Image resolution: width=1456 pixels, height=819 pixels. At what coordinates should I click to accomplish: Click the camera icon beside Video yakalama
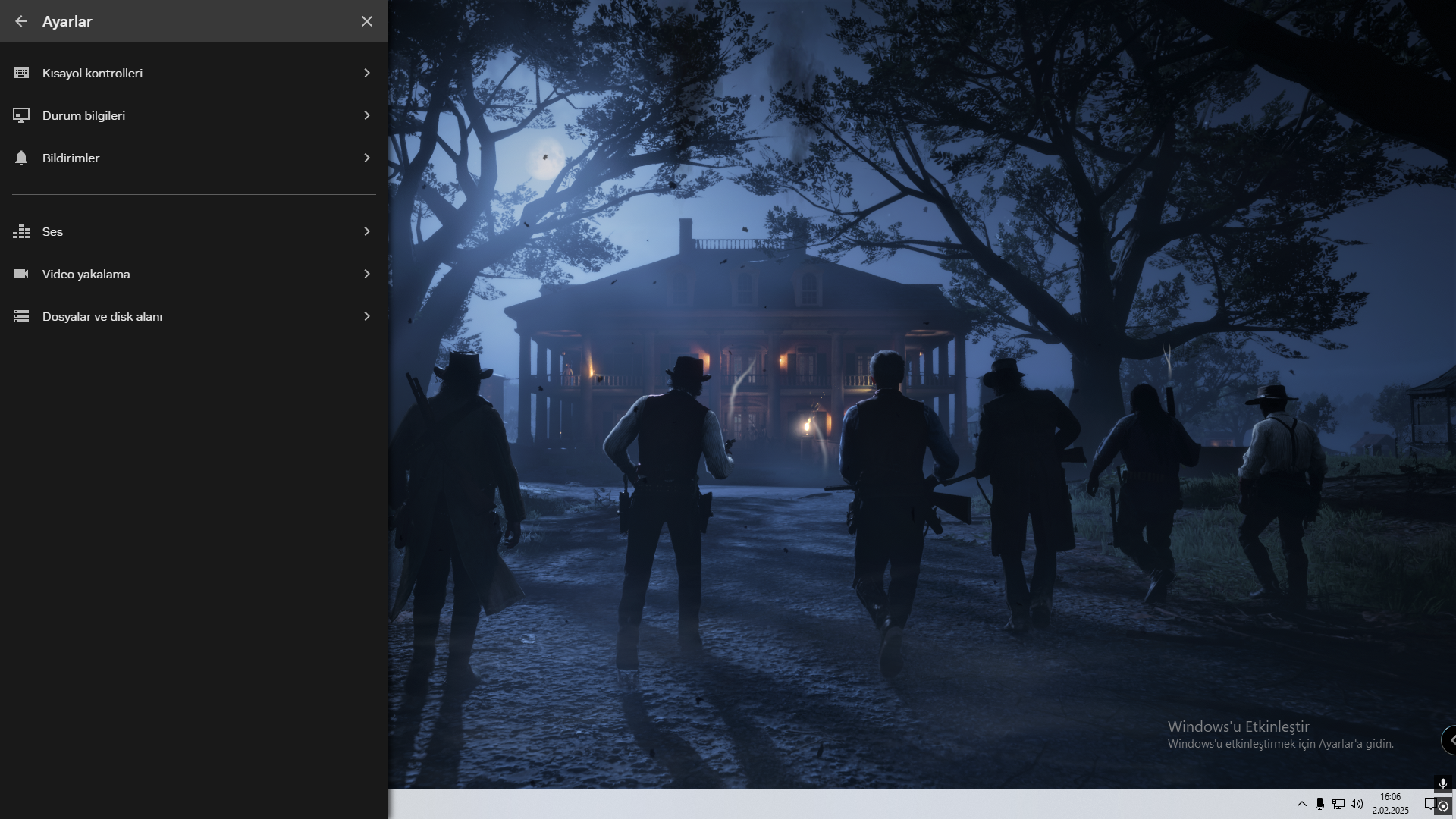[x=21, y=274]
